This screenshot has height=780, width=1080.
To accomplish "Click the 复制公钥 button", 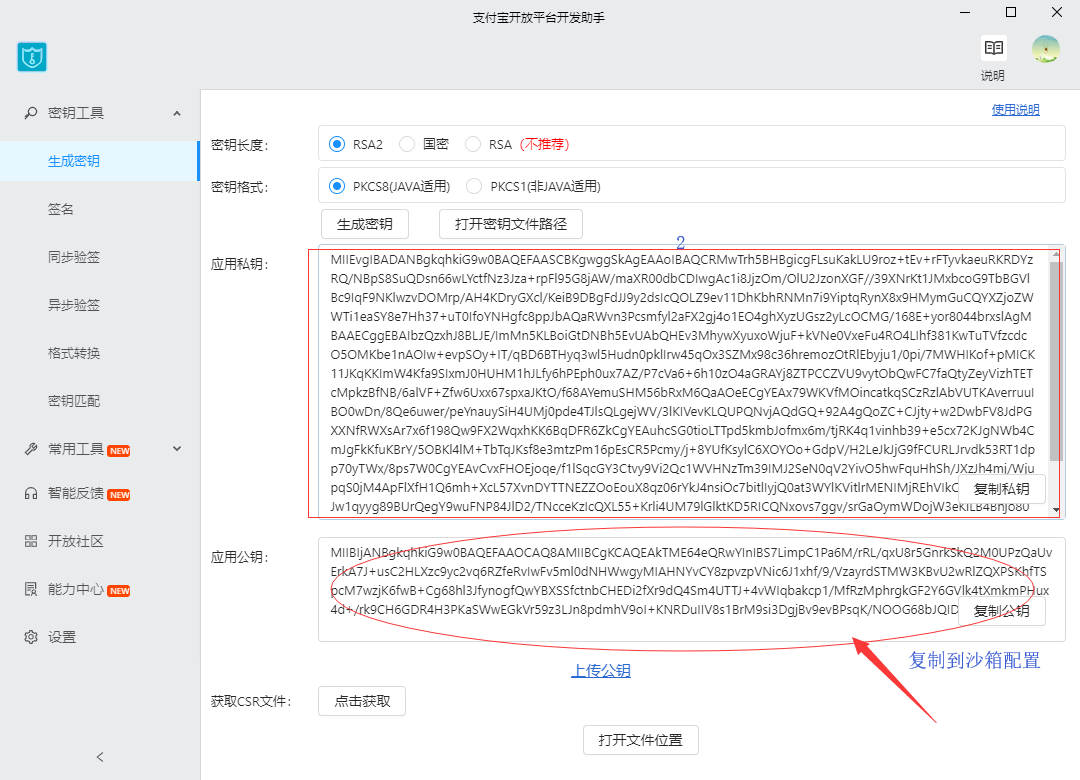I will (x=1001, y=611).
